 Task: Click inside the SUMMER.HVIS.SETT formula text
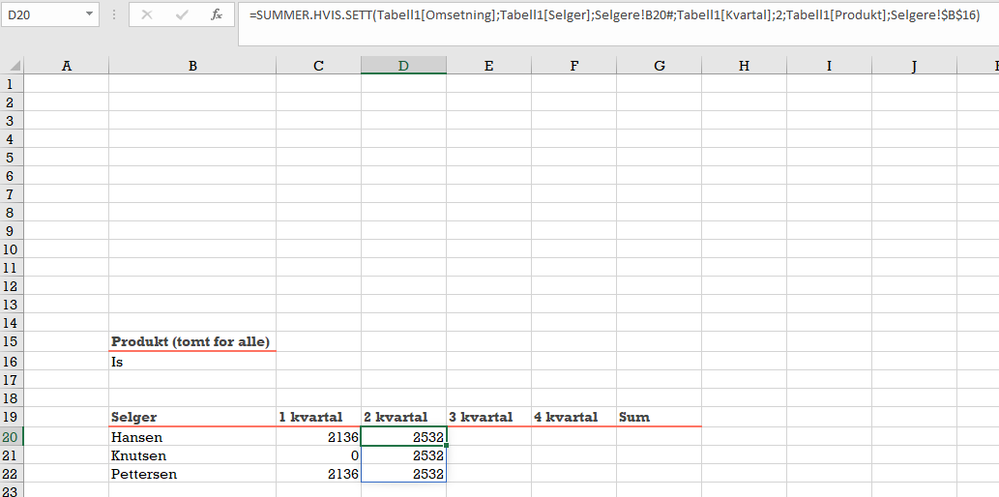614,17
